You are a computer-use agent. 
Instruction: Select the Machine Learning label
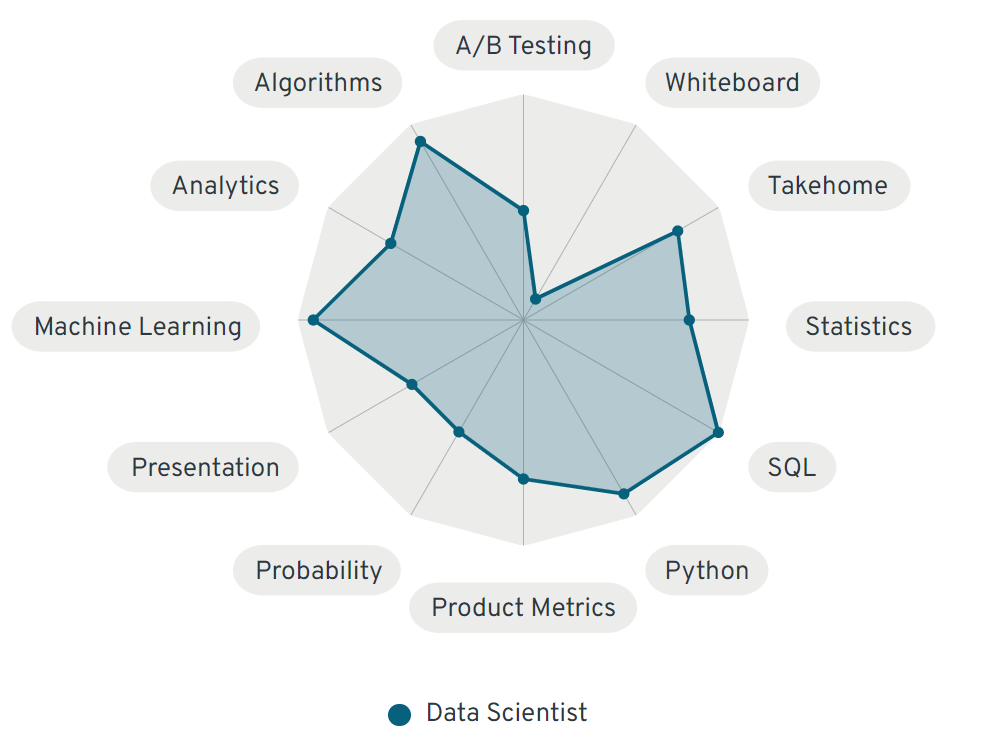click(x=137, y=326)
